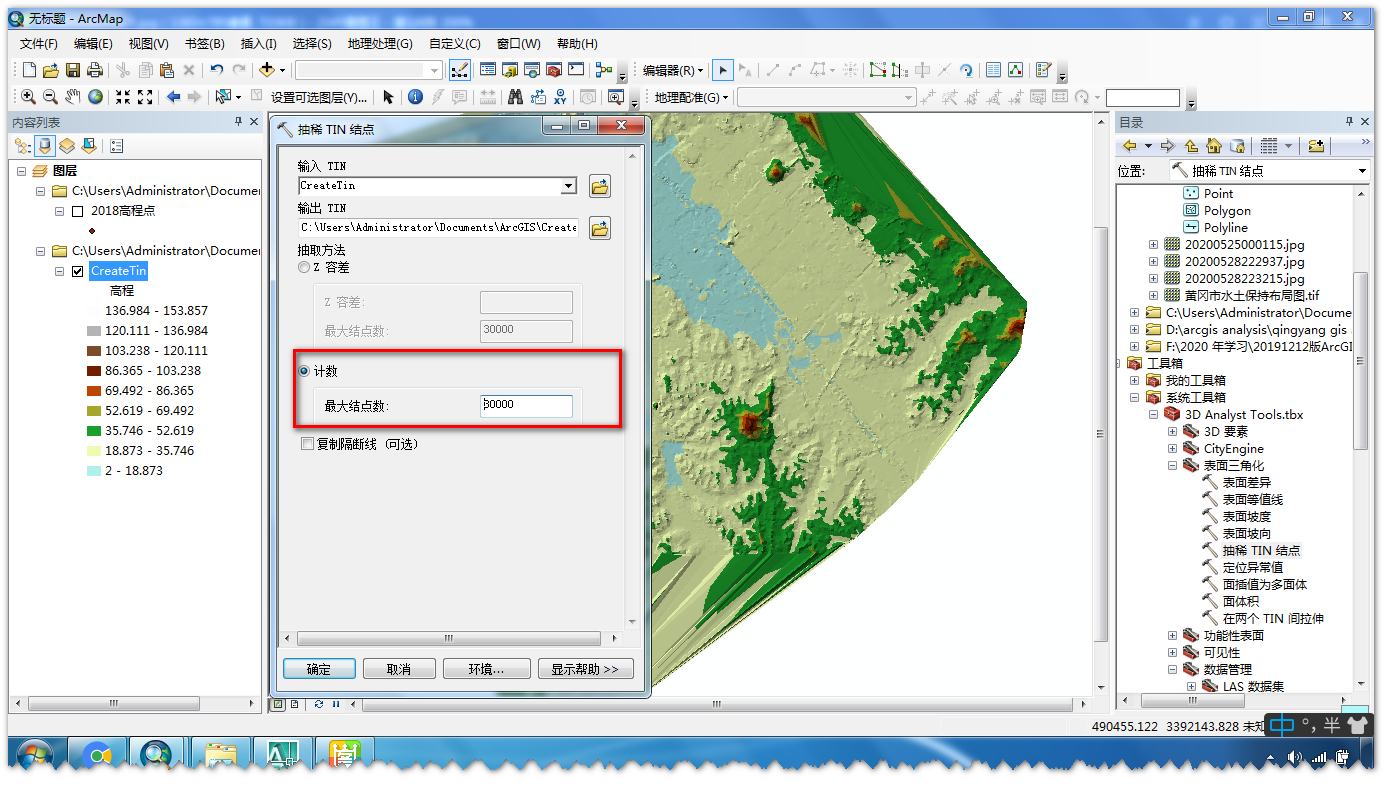
Task: Open the 输入 TIN dropdown
Action: (x=569, y=186)
